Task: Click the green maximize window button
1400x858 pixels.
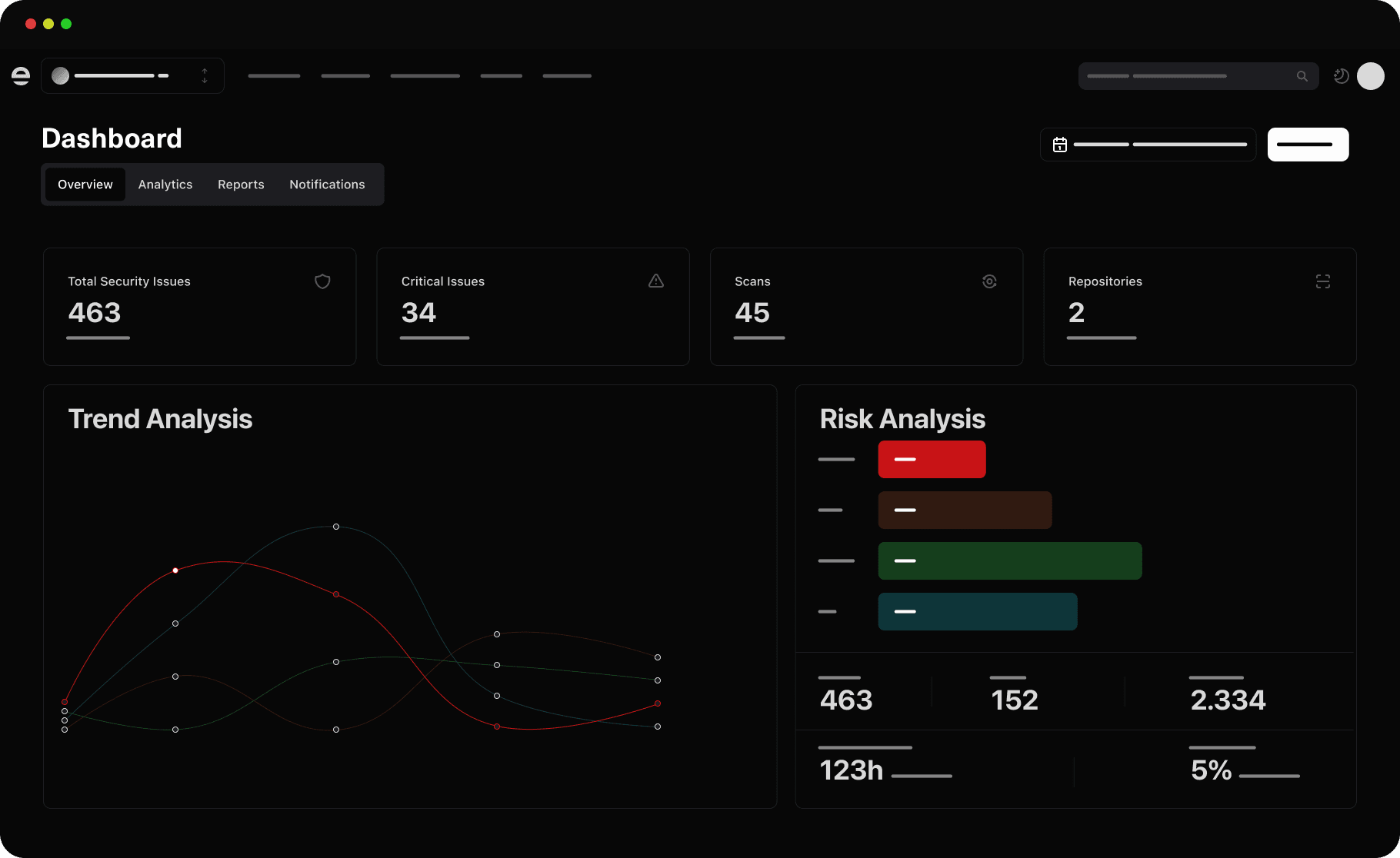Action: coord(66,24)
